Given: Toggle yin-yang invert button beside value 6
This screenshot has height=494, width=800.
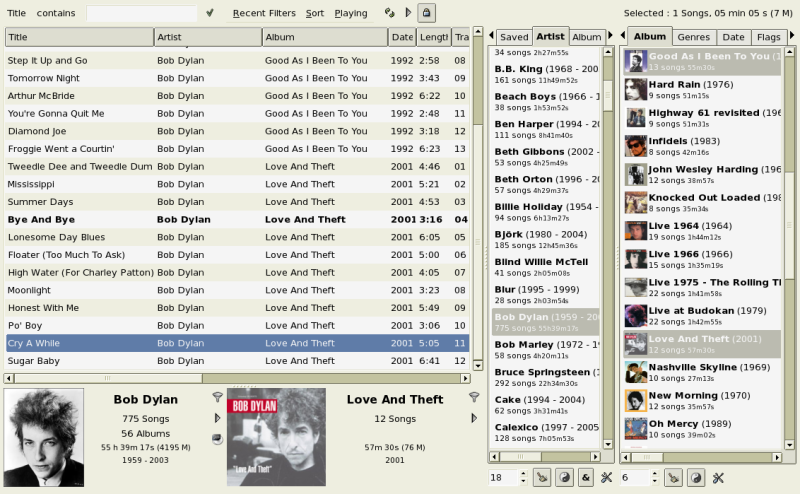Looking at the screenshot, I should click(x=696, y=478).
